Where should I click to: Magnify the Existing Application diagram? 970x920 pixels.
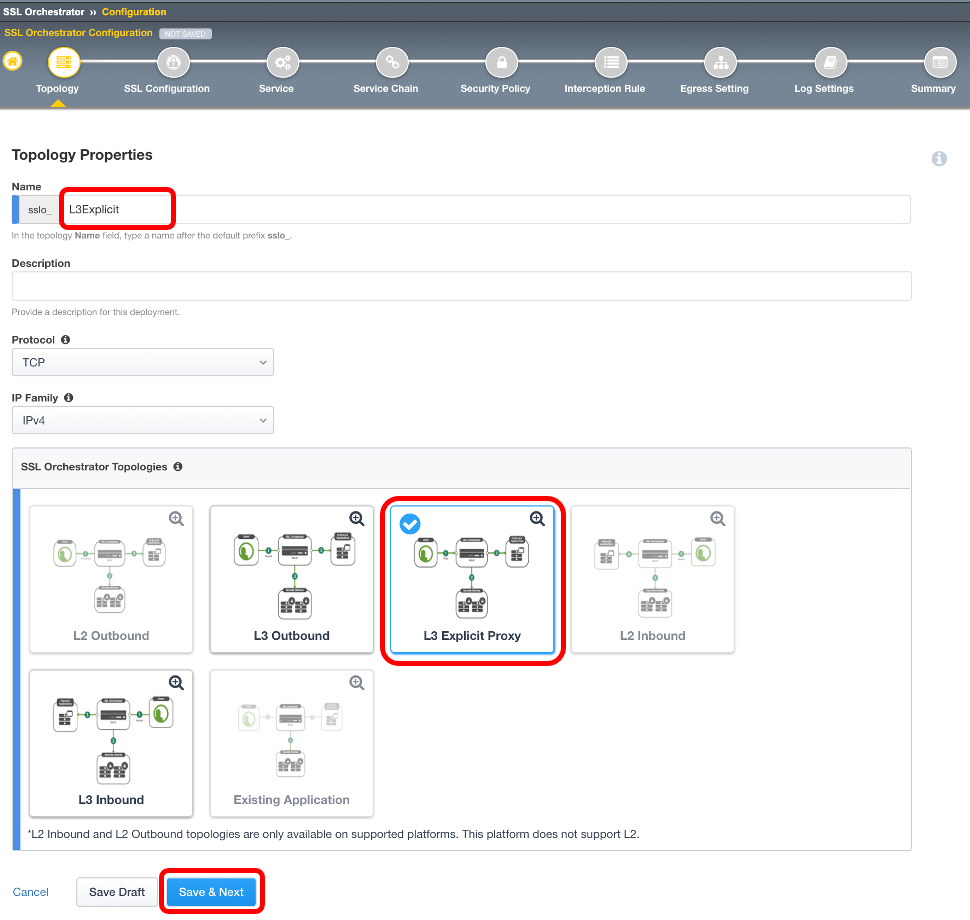click(357, 682)
